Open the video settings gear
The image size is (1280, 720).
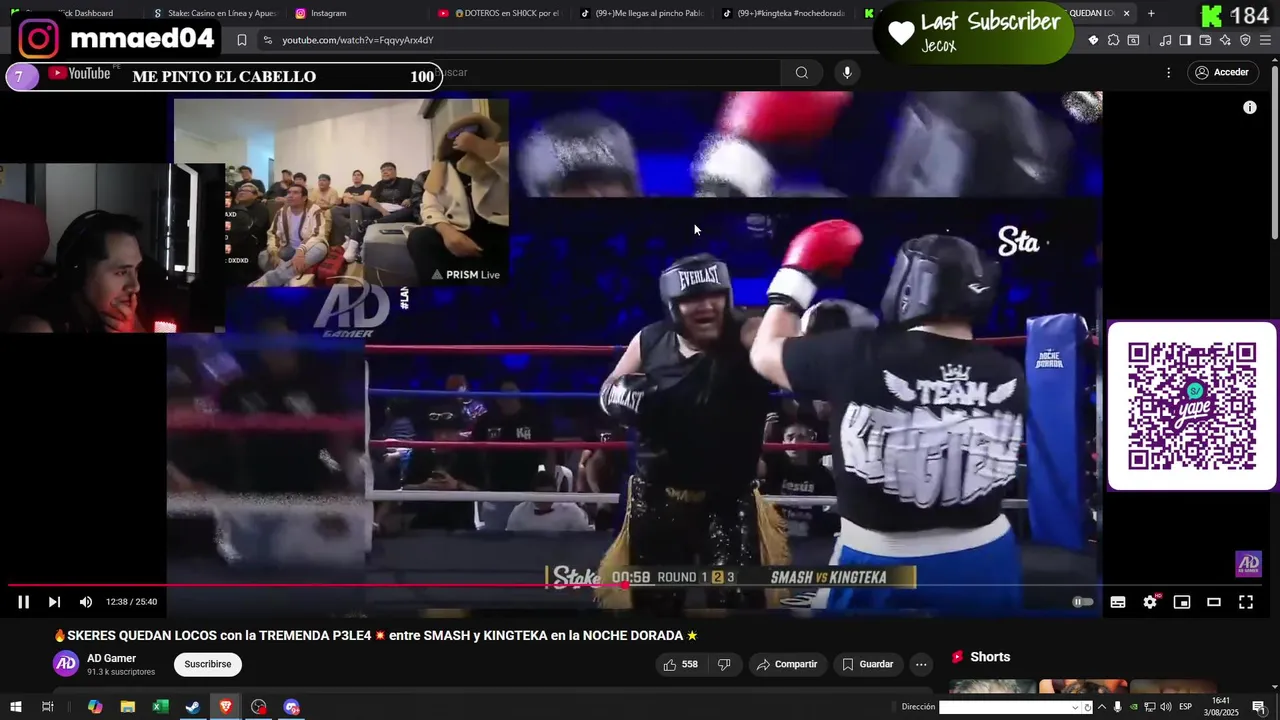tap(1150, 602)
